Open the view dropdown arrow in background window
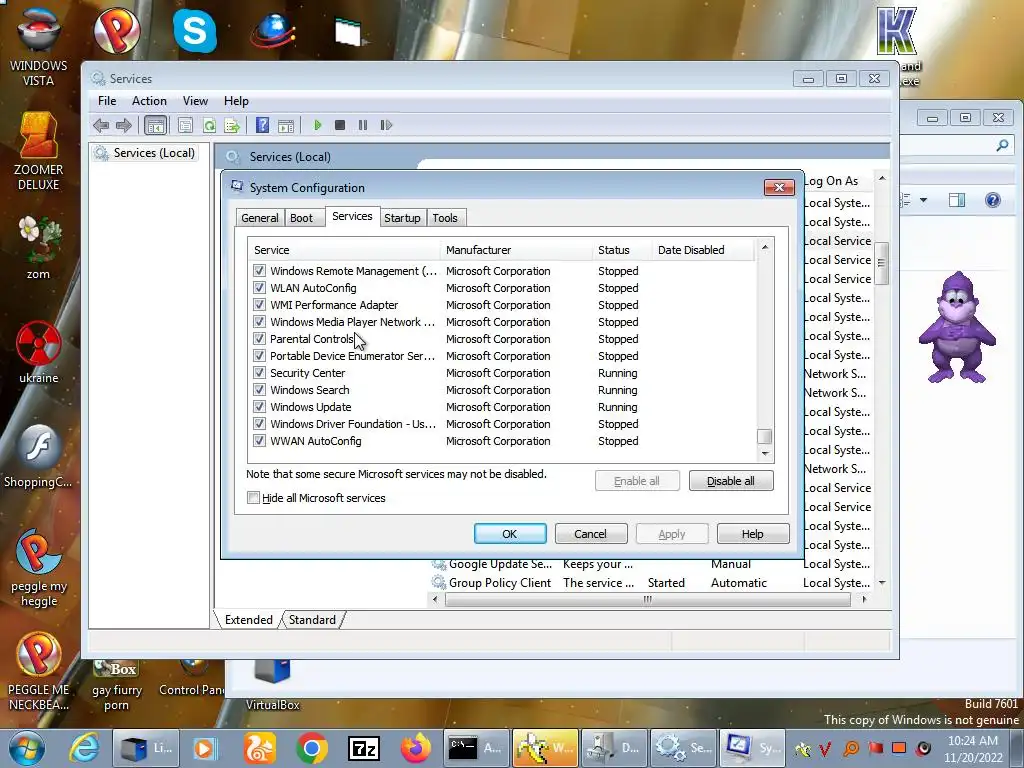The height and width of the screenshot is (768, 1024). coord(923,200)
